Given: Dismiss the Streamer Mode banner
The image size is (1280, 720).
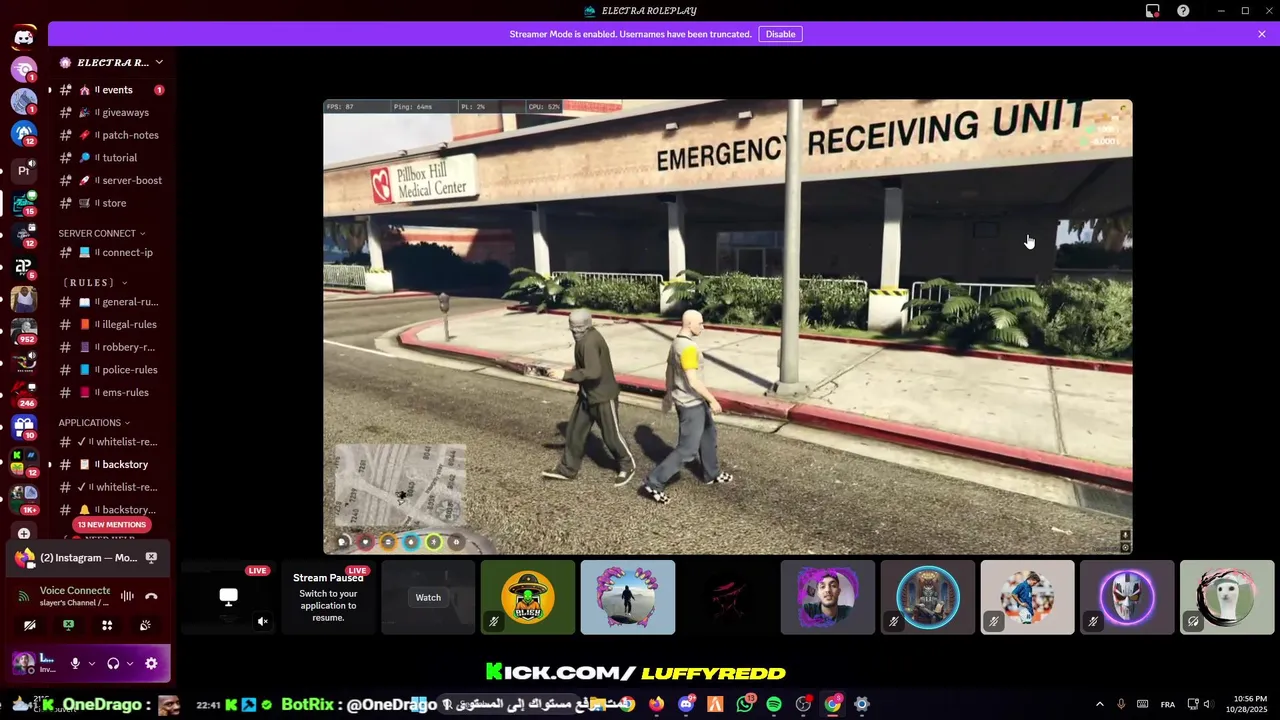Looking at the screenshot, I should pyautogui.click(x=1262, y=34).
